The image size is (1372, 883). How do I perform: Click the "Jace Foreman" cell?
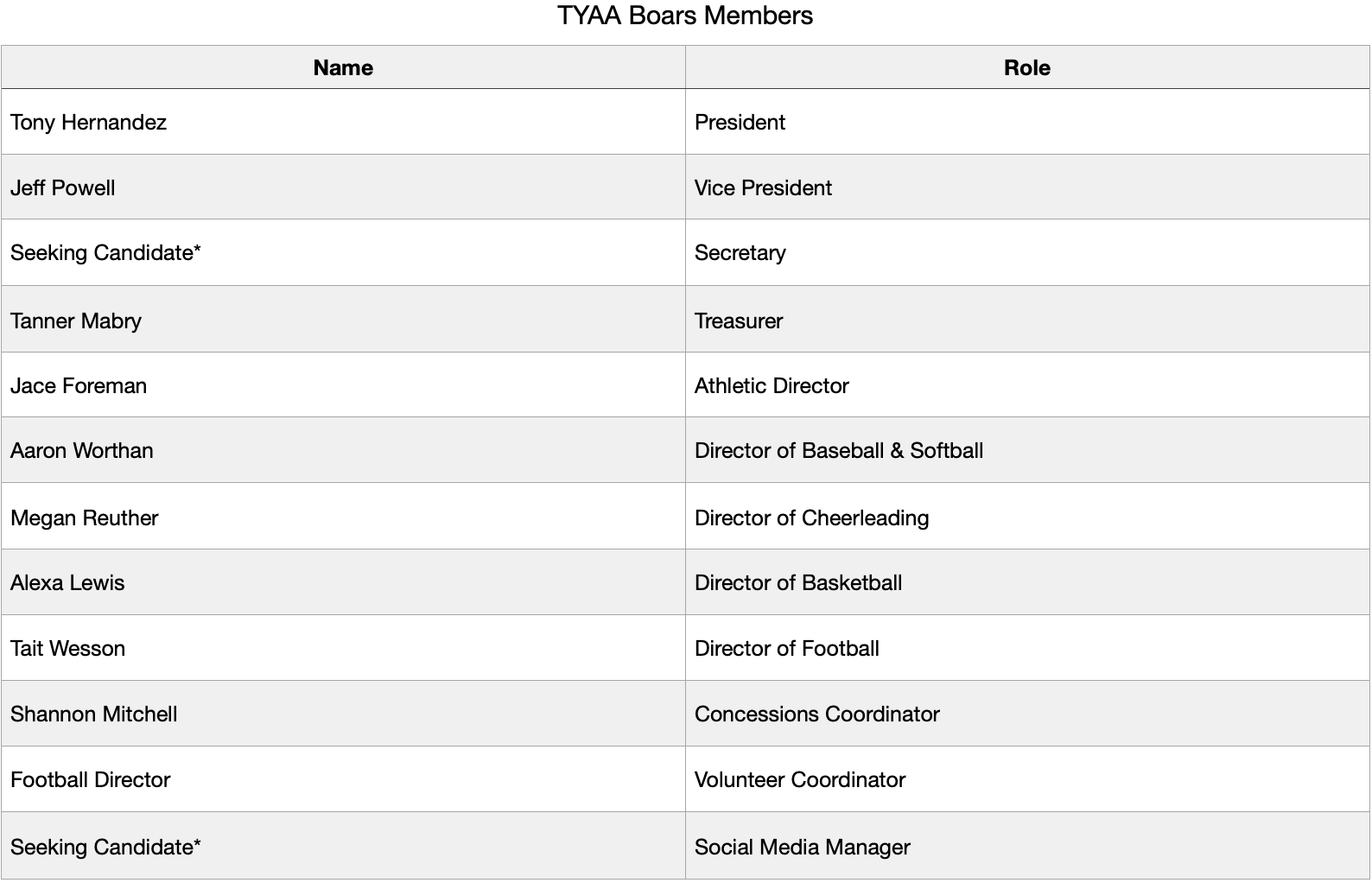pyautogui.click(x=79, y=386)
